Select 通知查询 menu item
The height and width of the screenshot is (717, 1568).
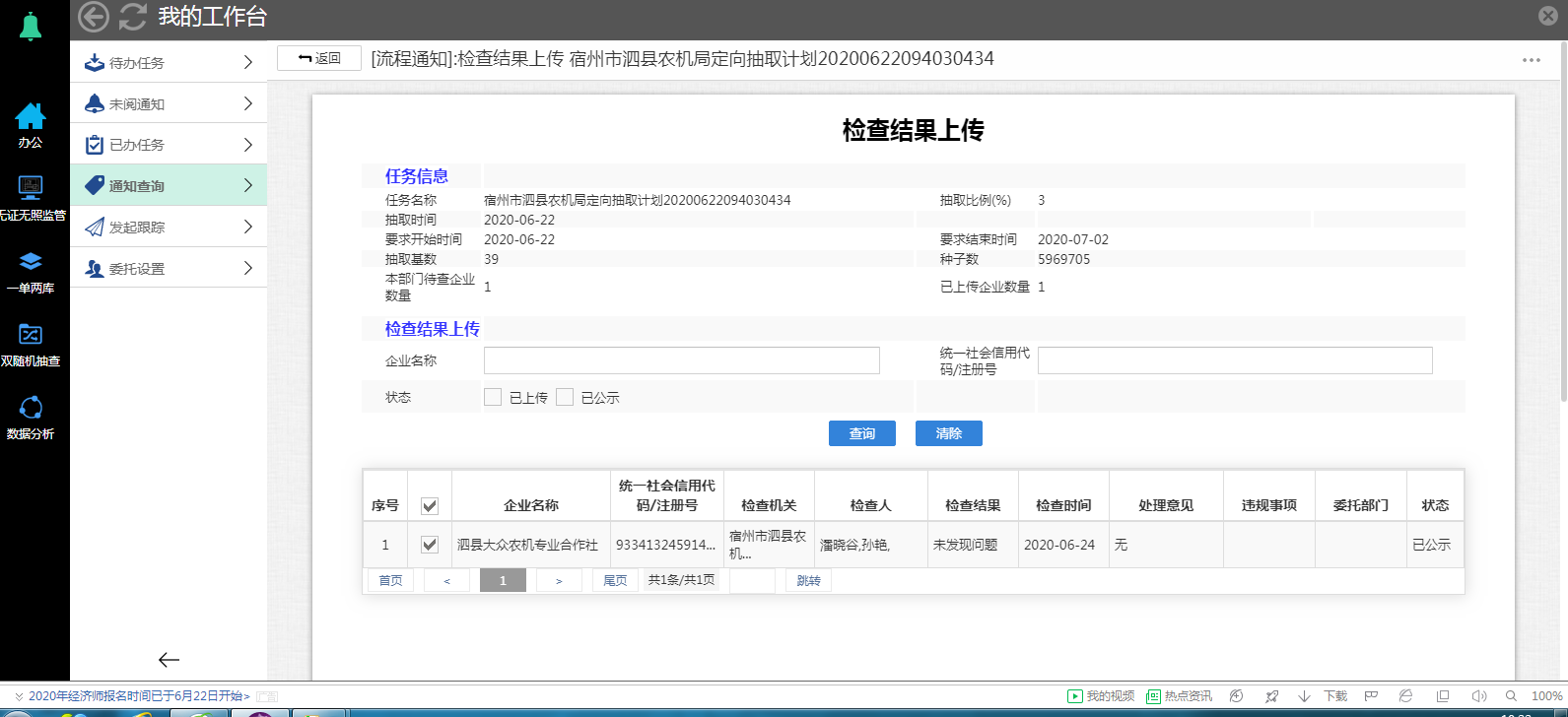(x=169, y=185)
